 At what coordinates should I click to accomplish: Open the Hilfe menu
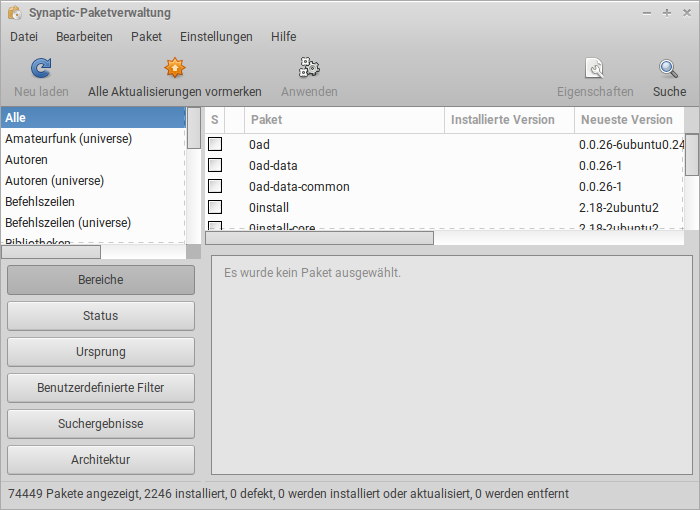283,36
